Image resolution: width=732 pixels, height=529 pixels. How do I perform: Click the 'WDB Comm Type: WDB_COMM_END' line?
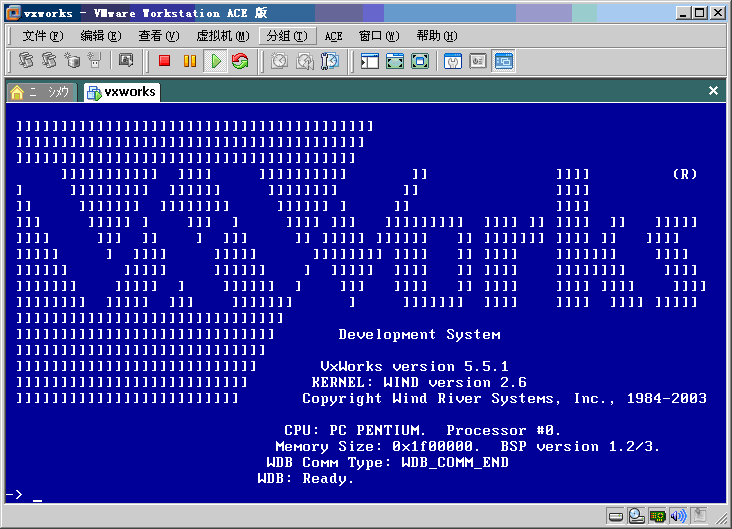(387, 462)
